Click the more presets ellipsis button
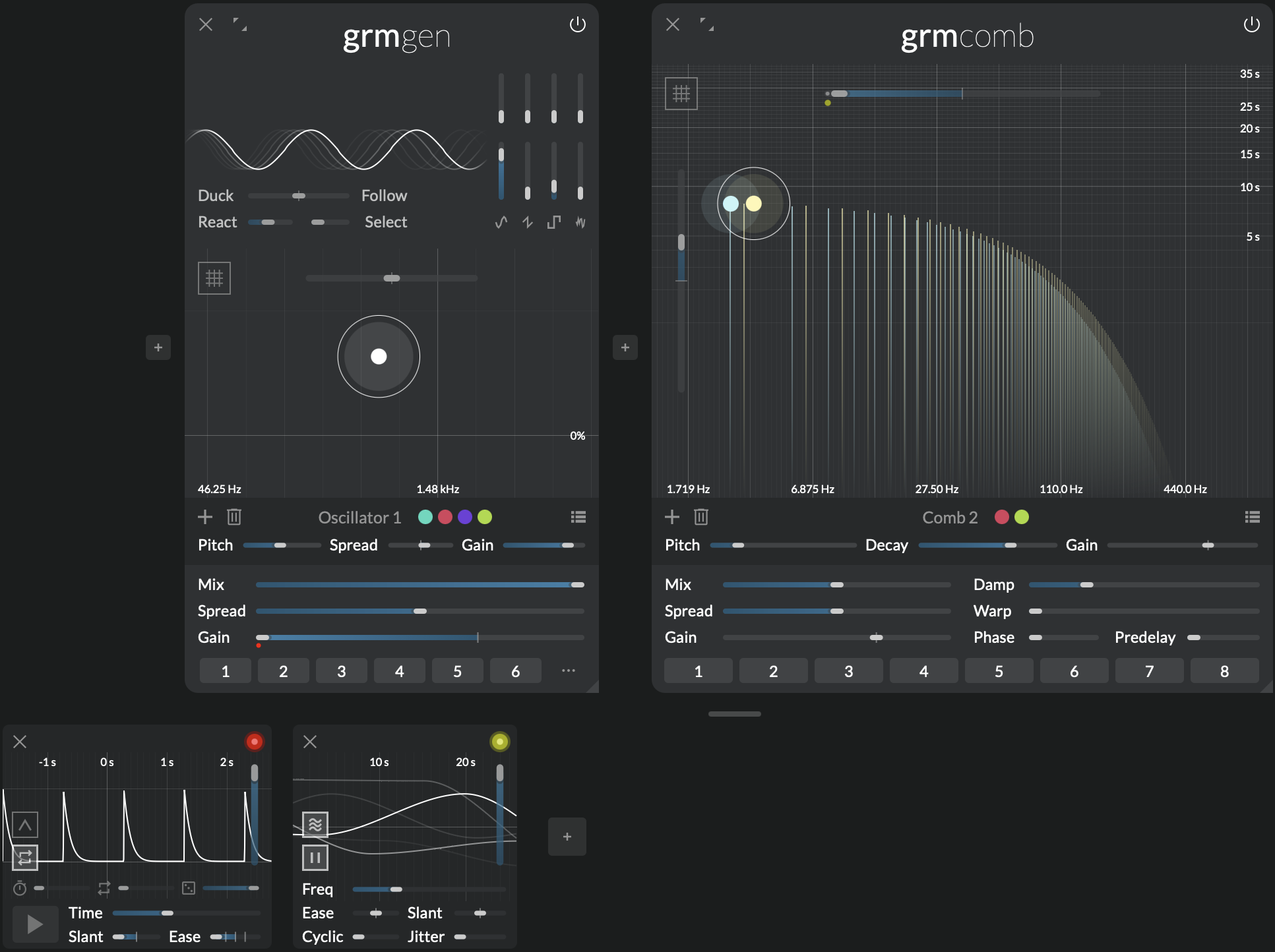 (x=568, y=670)
